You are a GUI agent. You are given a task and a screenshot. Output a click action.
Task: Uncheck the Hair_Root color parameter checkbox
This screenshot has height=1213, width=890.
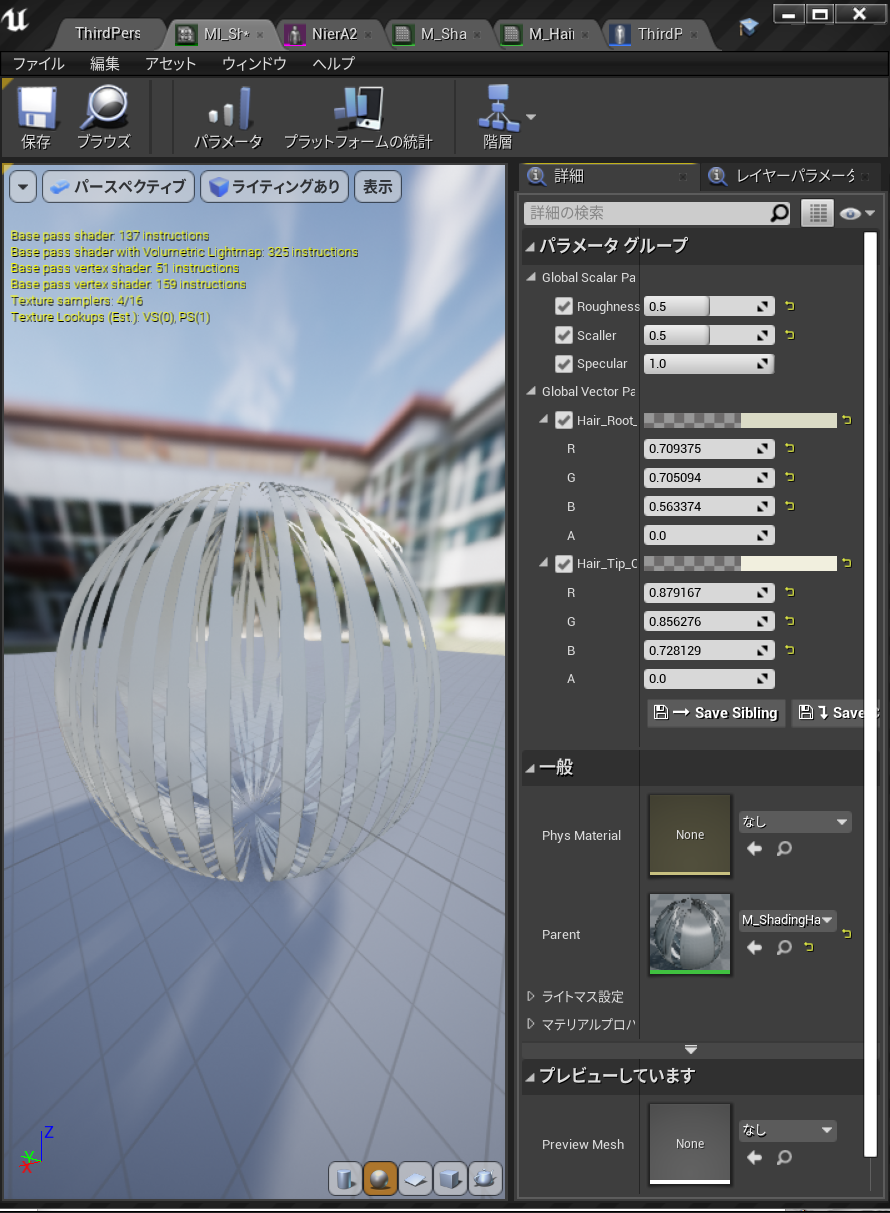[x=564, y=420]
